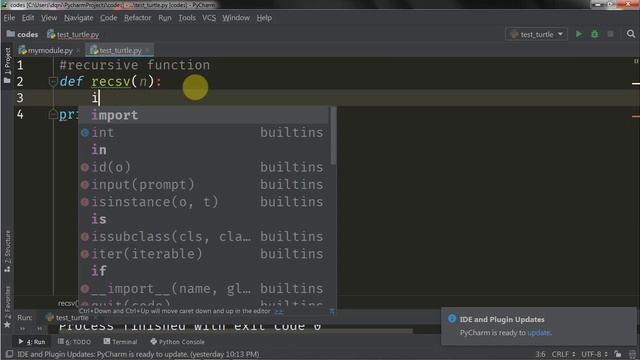Open the Terminal tool window
The width and height of the screenshot is (640, 360).
(x=120, y=342)
